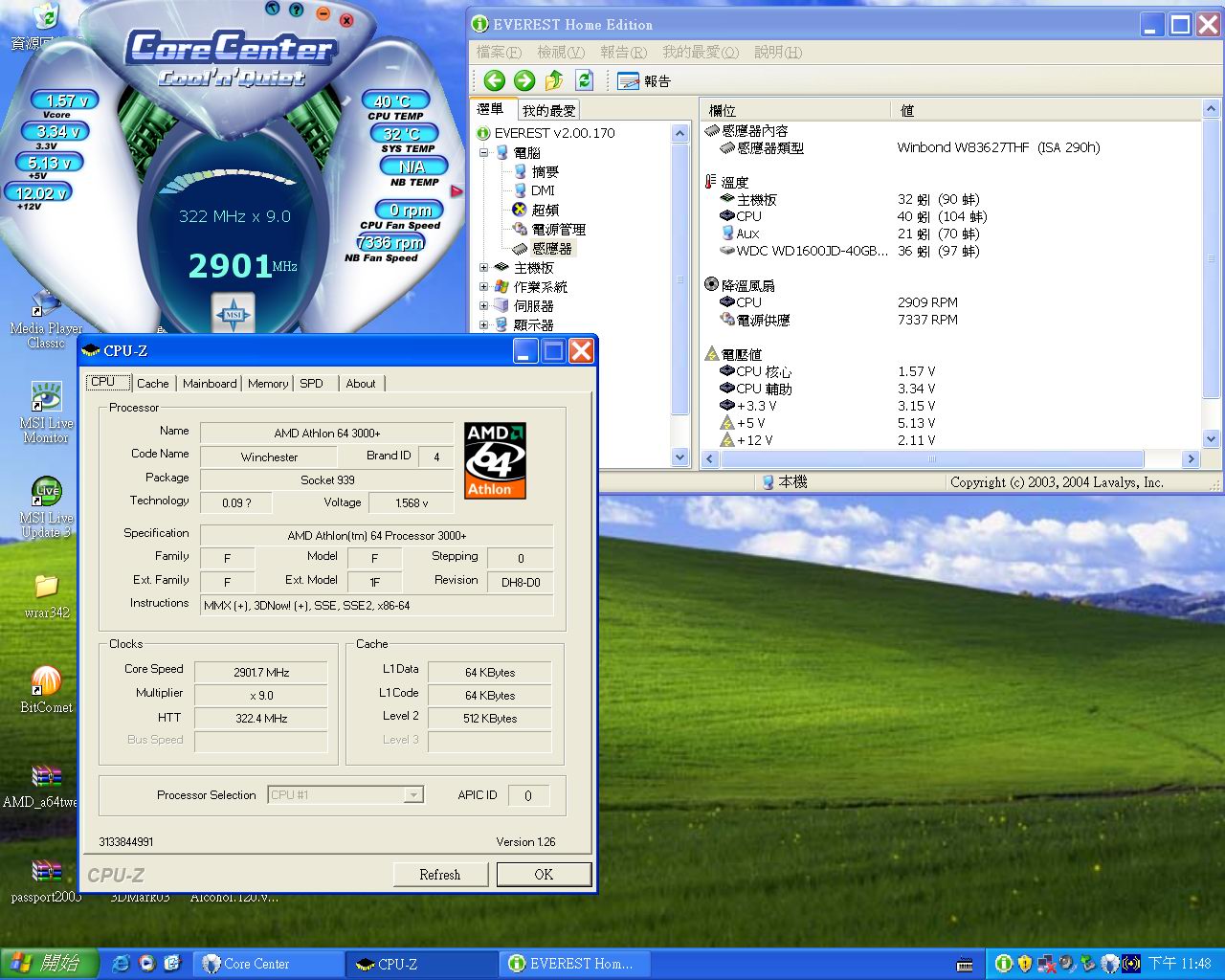The width and height of the screenshot is (1225, 980).
Task: Click the Core Center settings hammer icon
Action: 272,9
